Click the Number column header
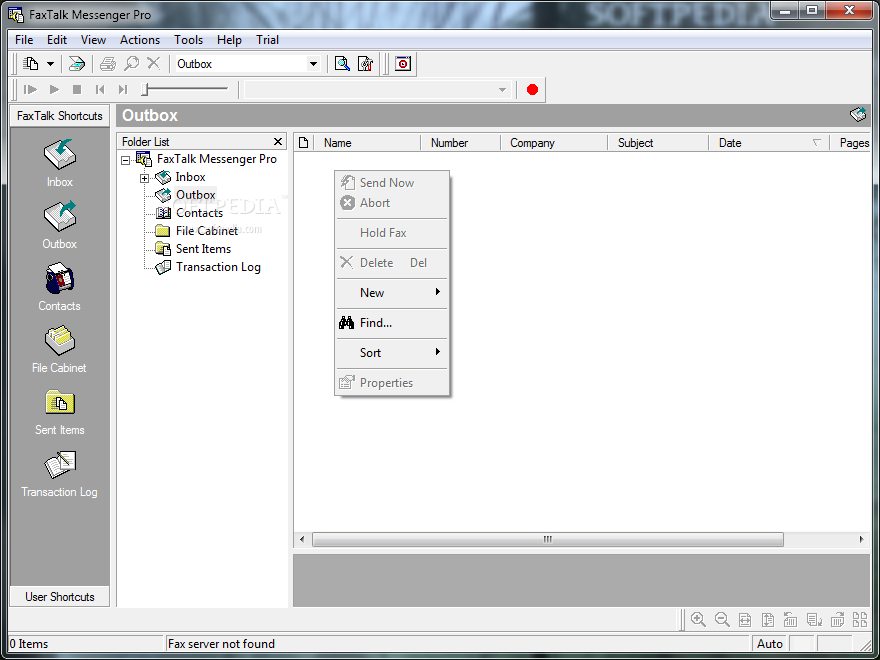 (x=460, y=143)
